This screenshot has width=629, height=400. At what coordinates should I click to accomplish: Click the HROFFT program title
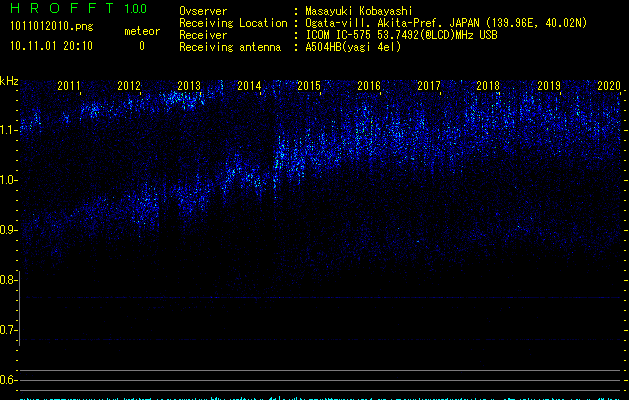coord(62,8)
